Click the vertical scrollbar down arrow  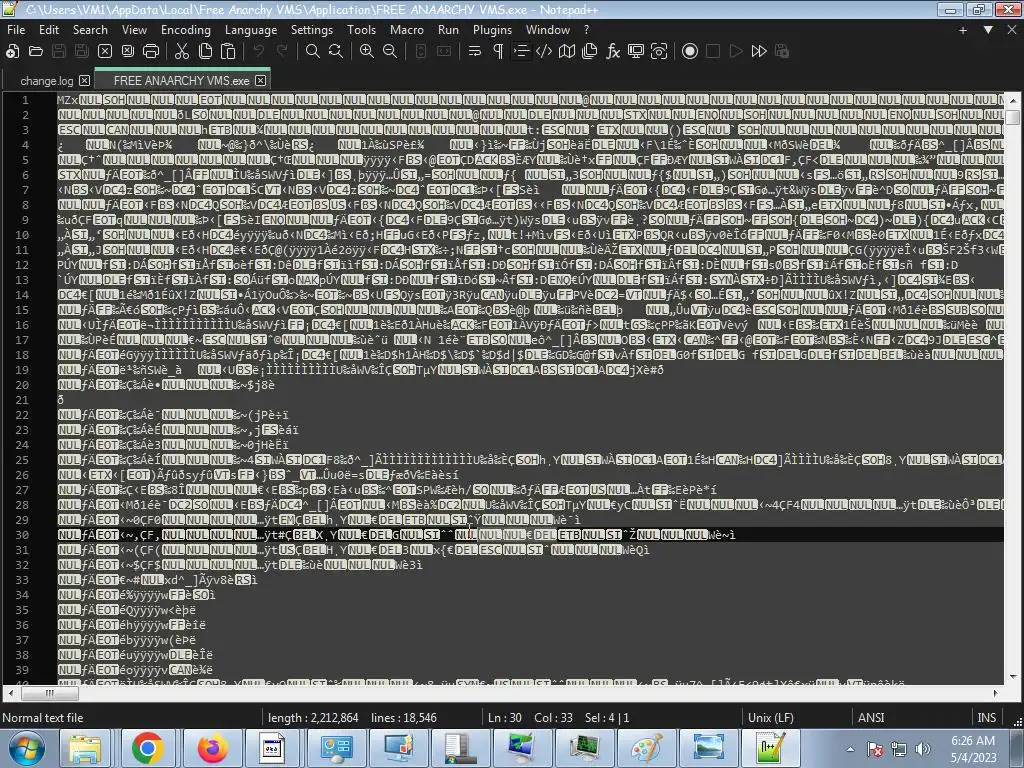point(1013,677)
